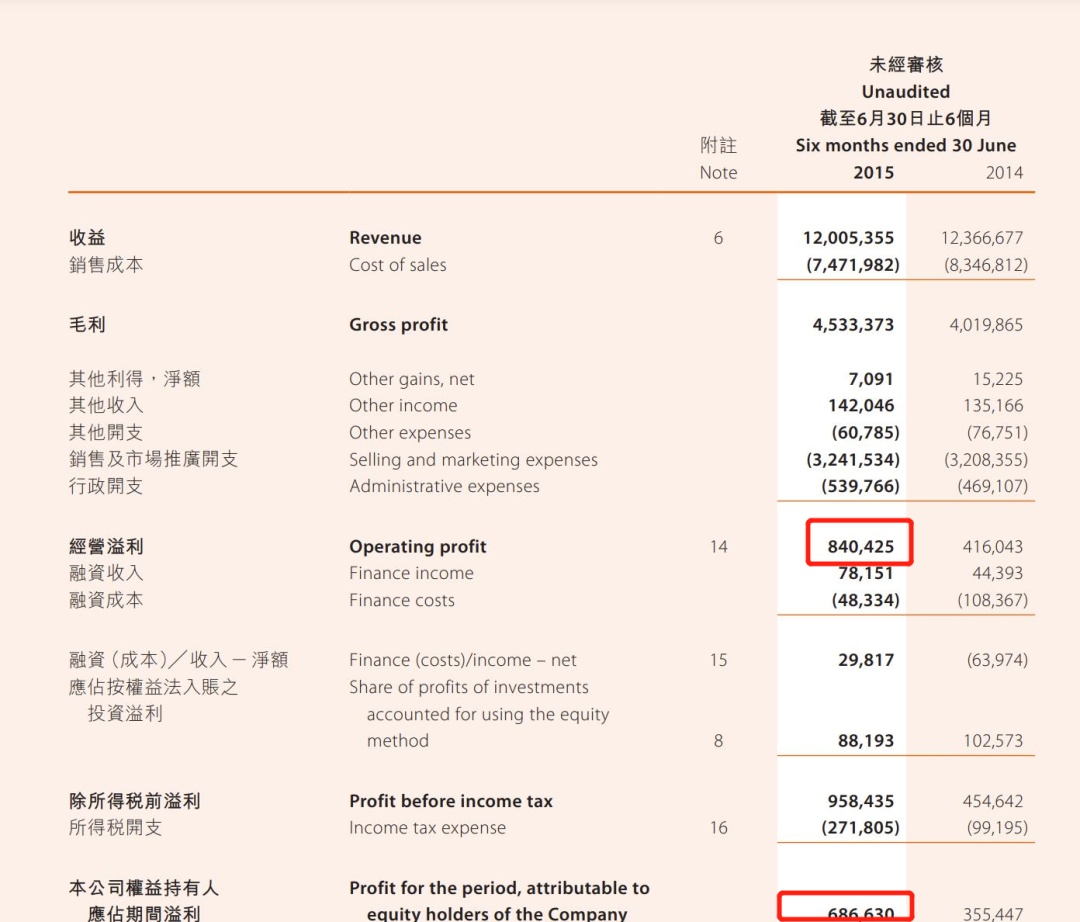This screenshot has height=922, width=1080.
Task: Select 'Selling and marketing expenses' label
Action: tap(473, 459)
